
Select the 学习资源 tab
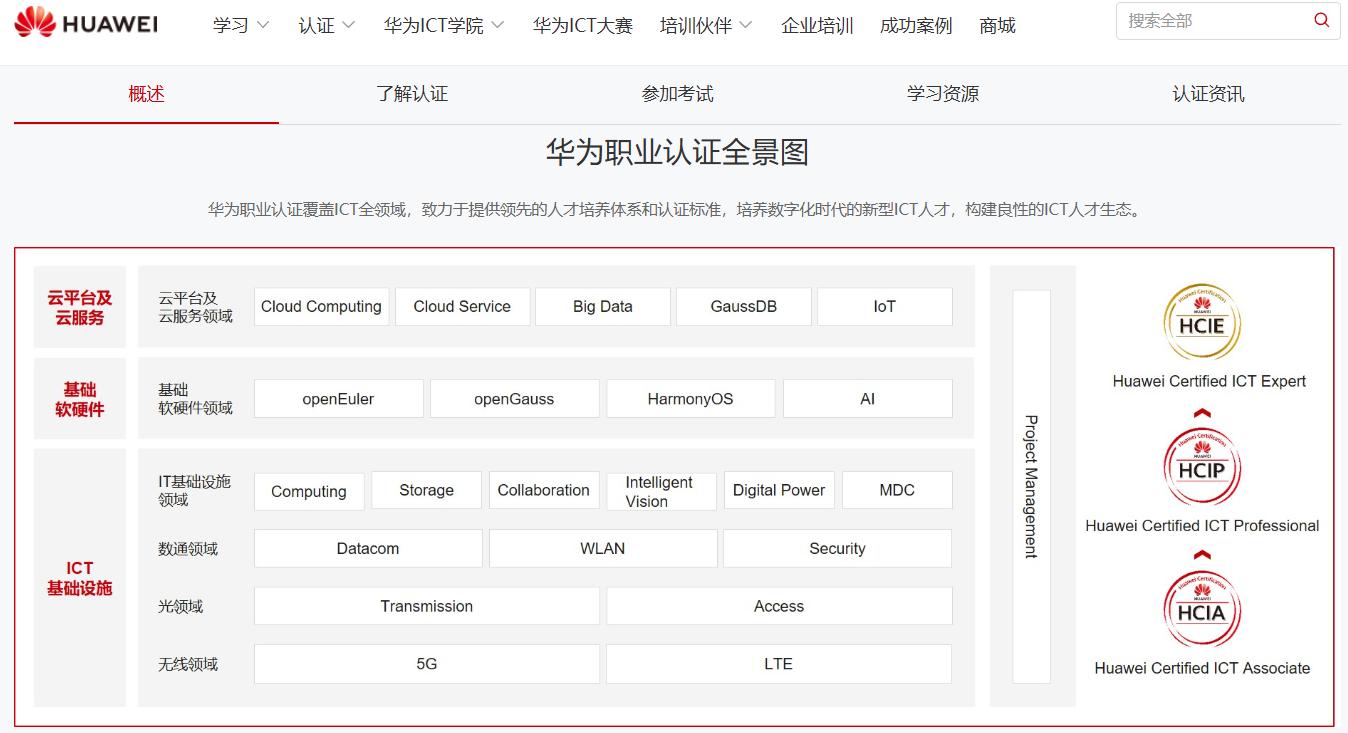click(942, 94)
